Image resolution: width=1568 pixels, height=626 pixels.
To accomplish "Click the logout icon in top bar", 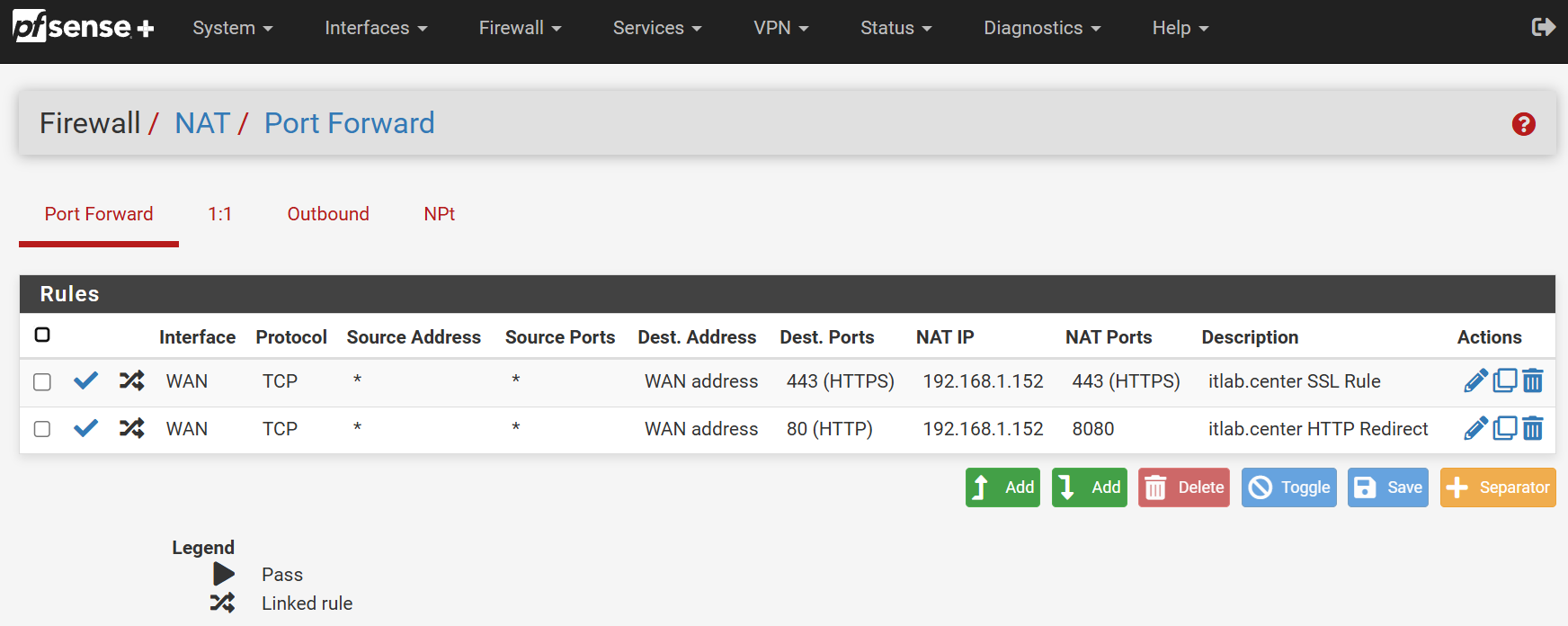I will [1543, 28].
